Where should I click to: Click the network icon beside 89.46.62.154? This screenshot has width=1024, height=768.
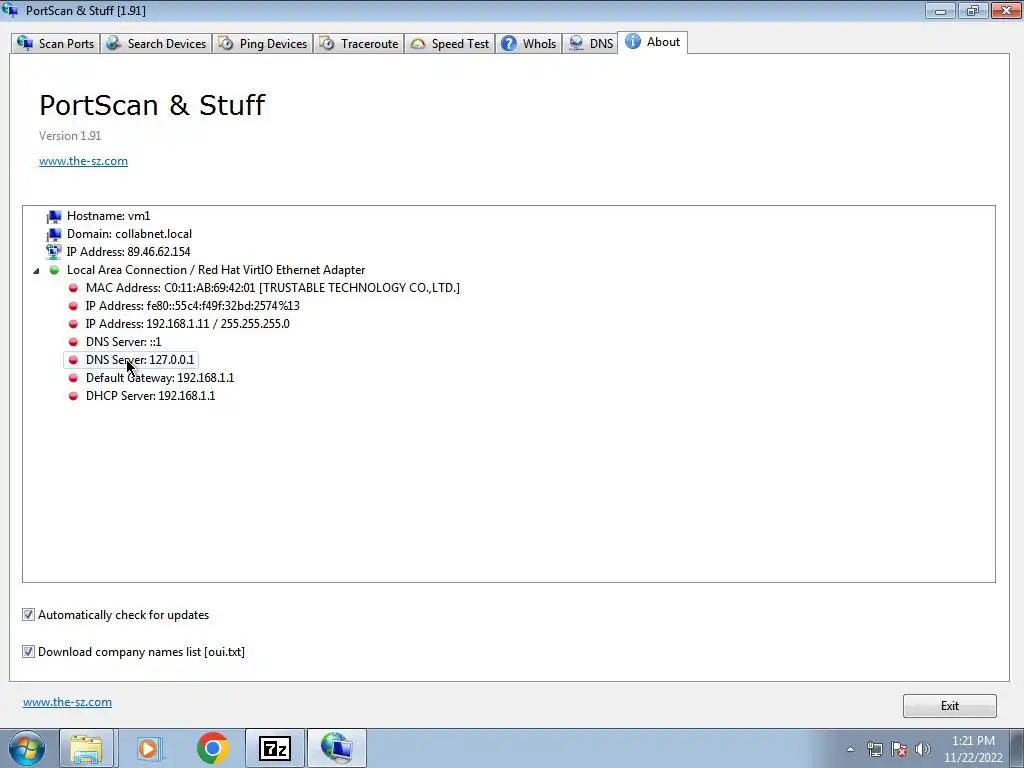point(54,252)
